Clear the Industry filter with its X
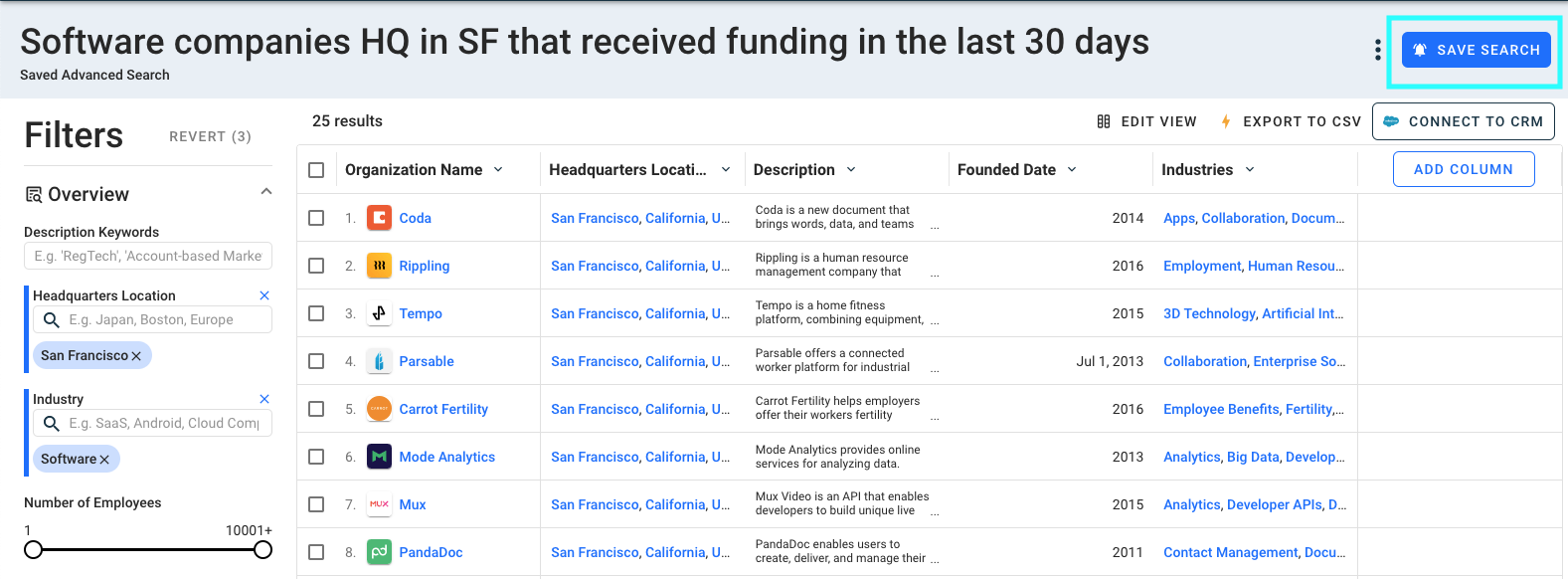The image size is (1568, 579). 264,399
